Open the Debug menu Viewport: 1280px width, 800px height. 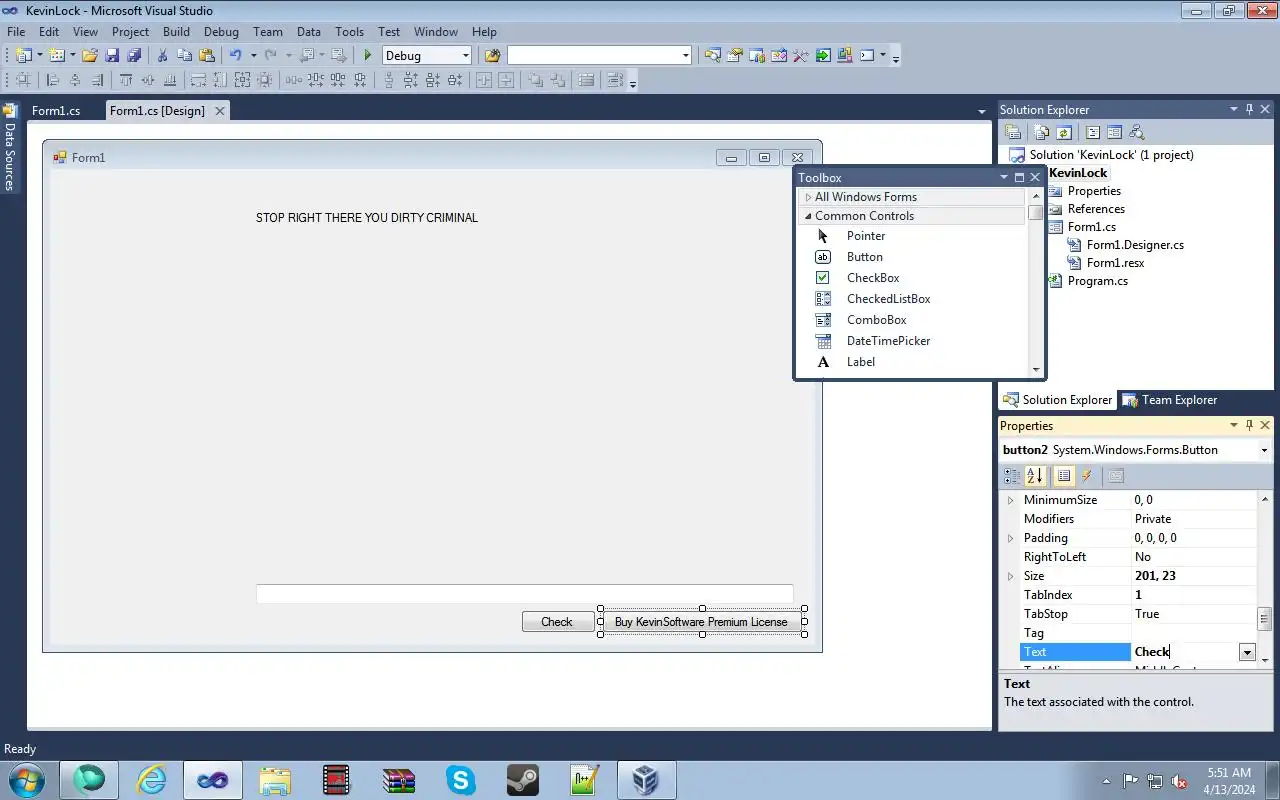pyautogui.click(x=221, y=32)
